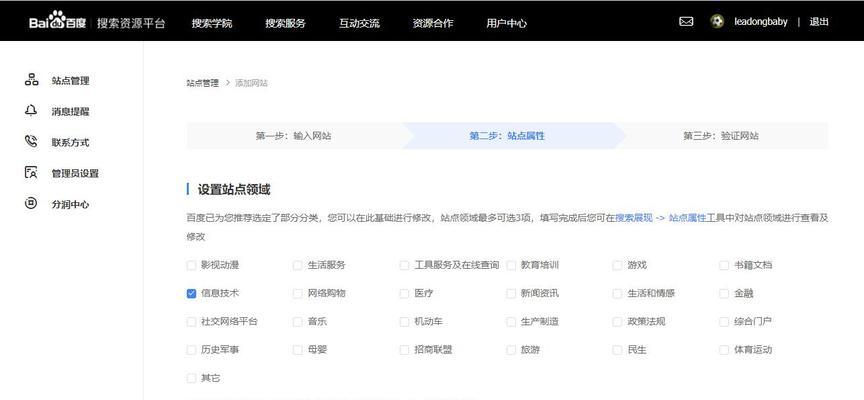This screenshot has width=864, height=400.
Task: Select the 体育运动 checkbox
Action: click(724, 350)
